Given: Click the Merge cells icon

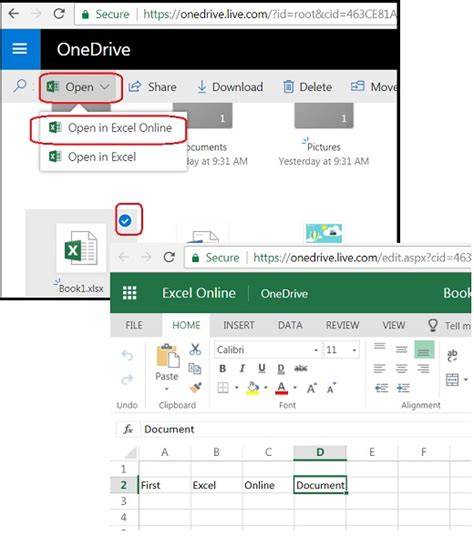Looking at the screenshot, I should coord(452,379).
